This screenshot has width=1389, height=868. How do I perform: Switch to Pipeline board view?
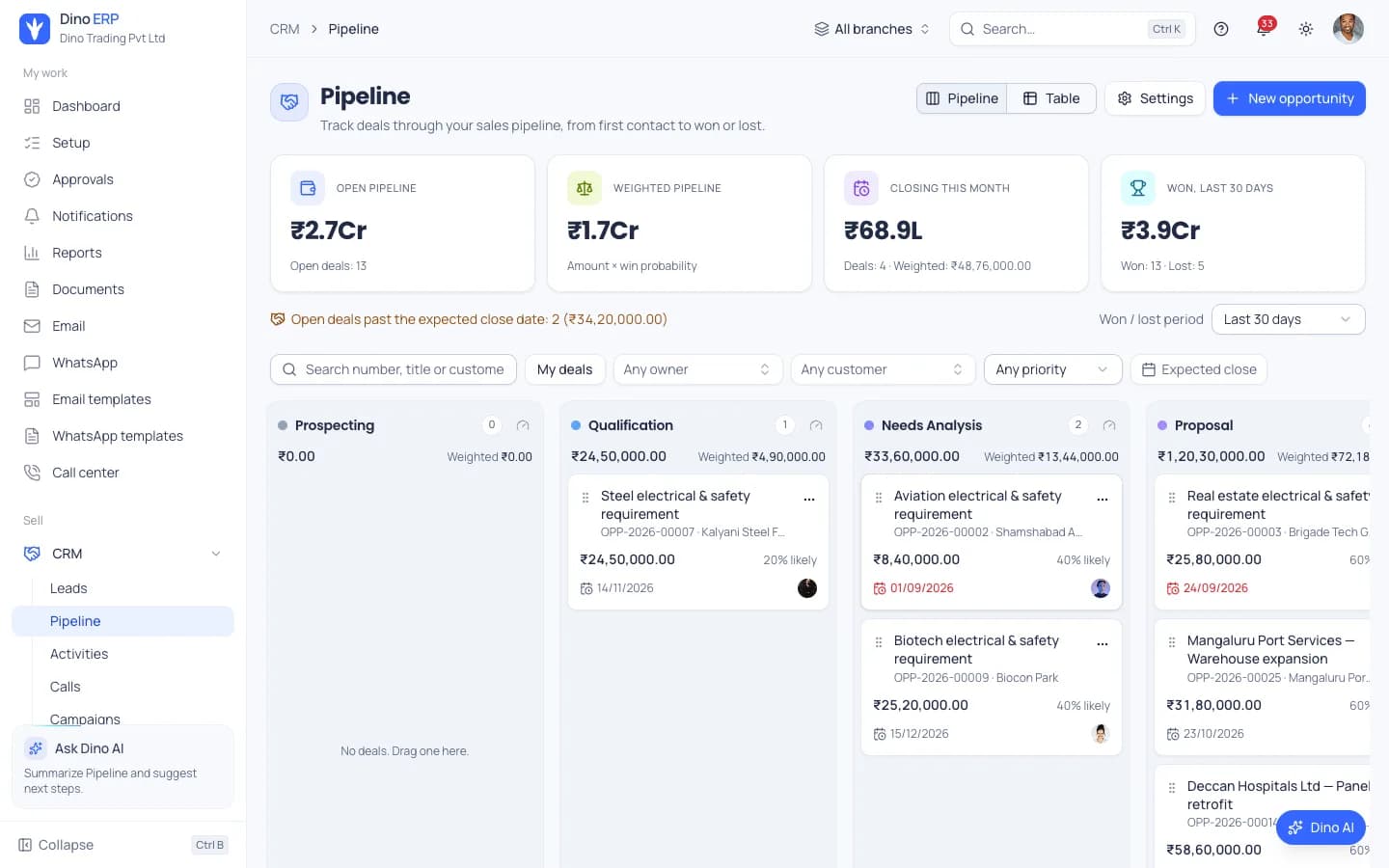(x=962, y=98)
